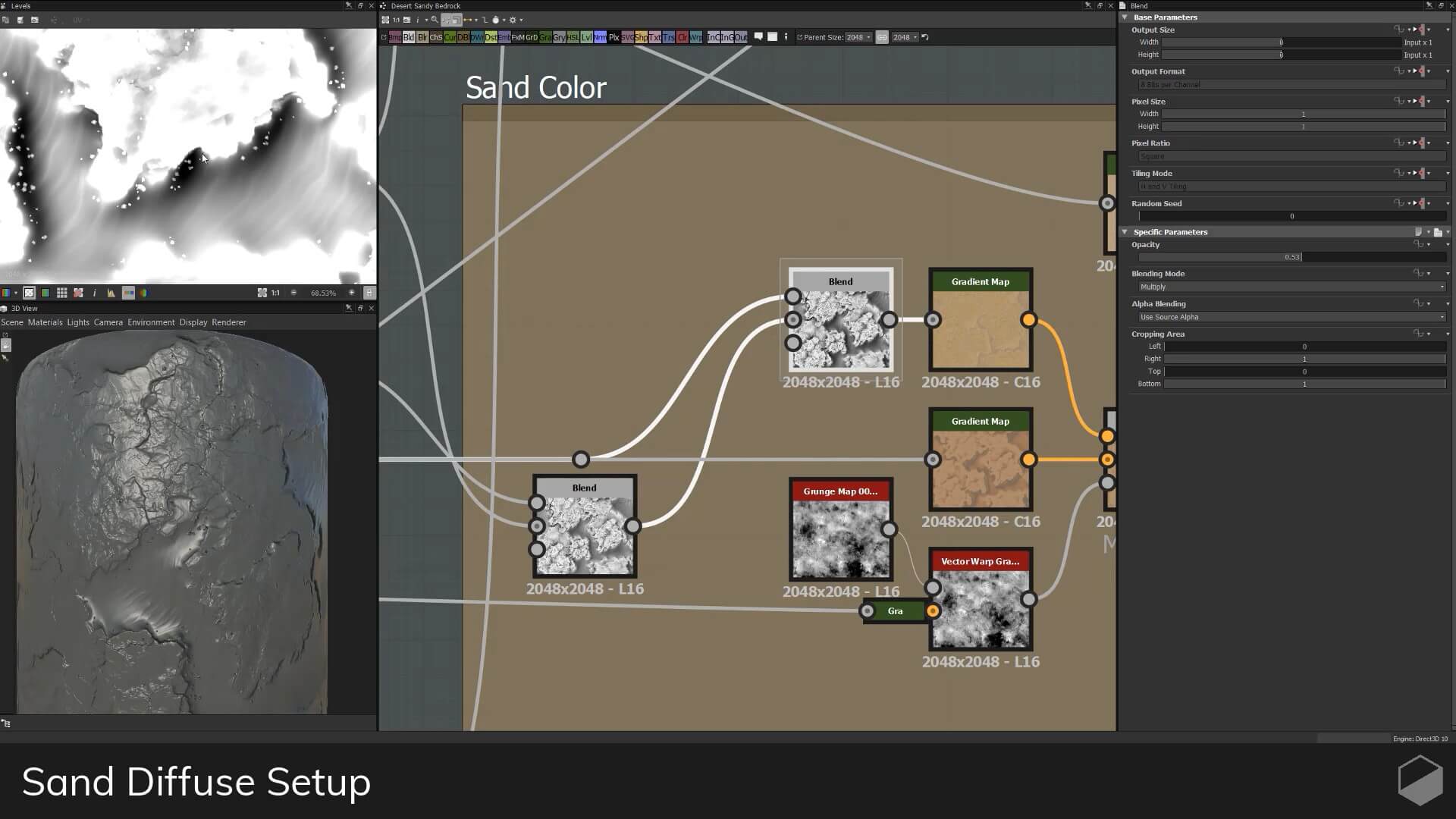Add a Shape node from the Shp shortcut
The image size is (1456, 819).
tap(641, 37)
